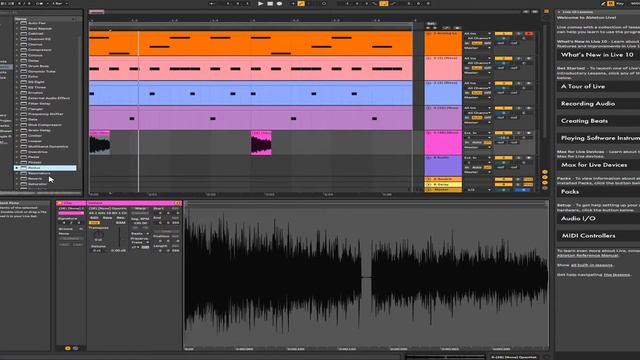Toggle the orange track's activator button
The height and width of the screenshot is (360, 640).
pos(503,33)
